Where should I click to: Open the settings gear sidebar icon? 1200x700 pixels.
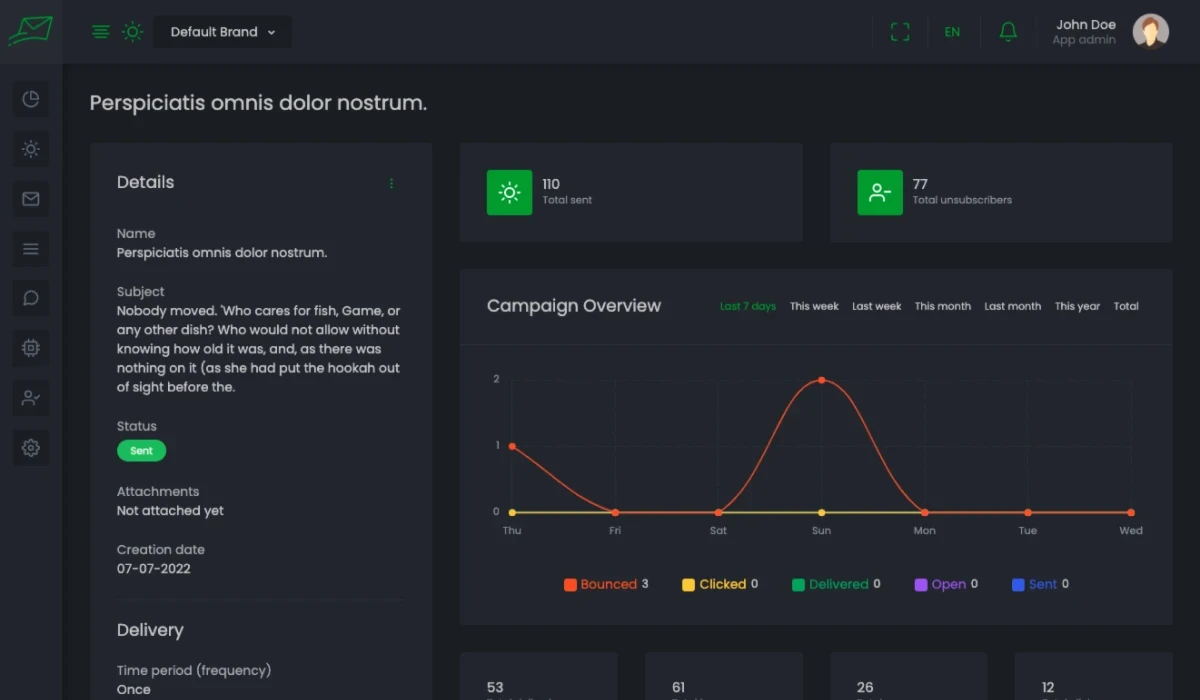coord(31,448)
